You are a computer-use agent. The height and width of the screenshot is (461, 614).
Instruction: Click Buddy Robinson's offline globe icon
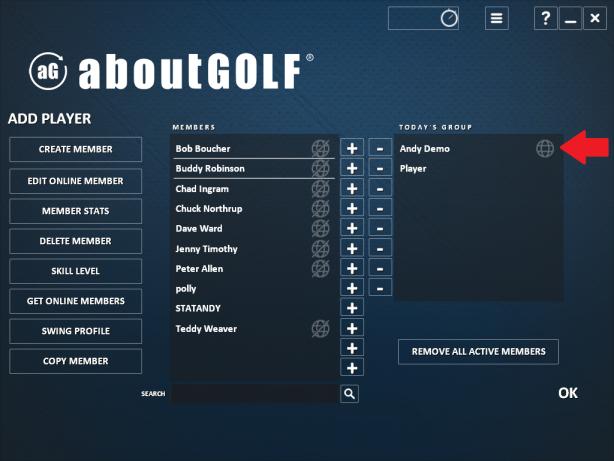pyautogui.click(x=320, y=168)
